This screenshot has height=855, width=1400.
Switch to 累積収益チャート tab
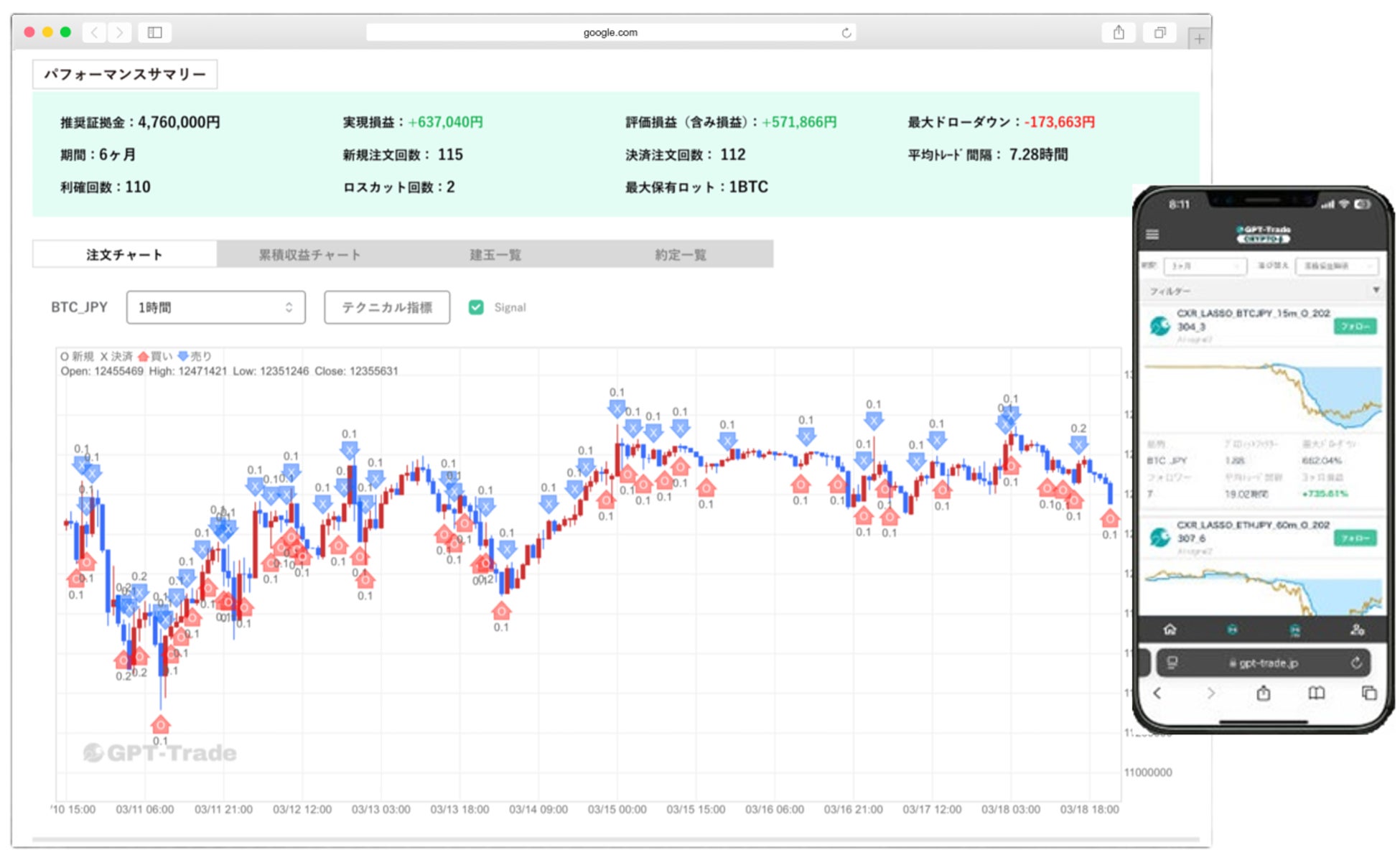(x=309, y=255)
